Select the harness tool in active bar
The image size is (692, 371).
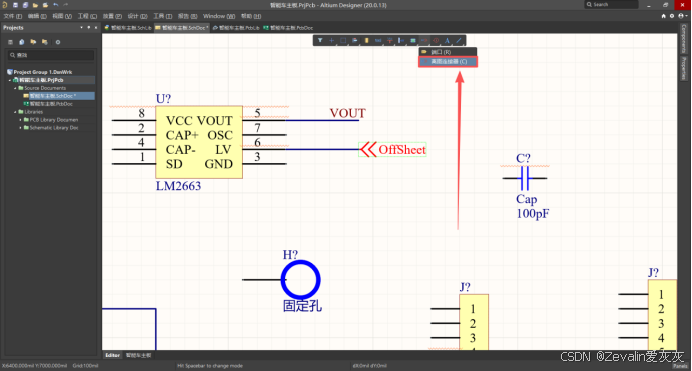click(401, 41)
